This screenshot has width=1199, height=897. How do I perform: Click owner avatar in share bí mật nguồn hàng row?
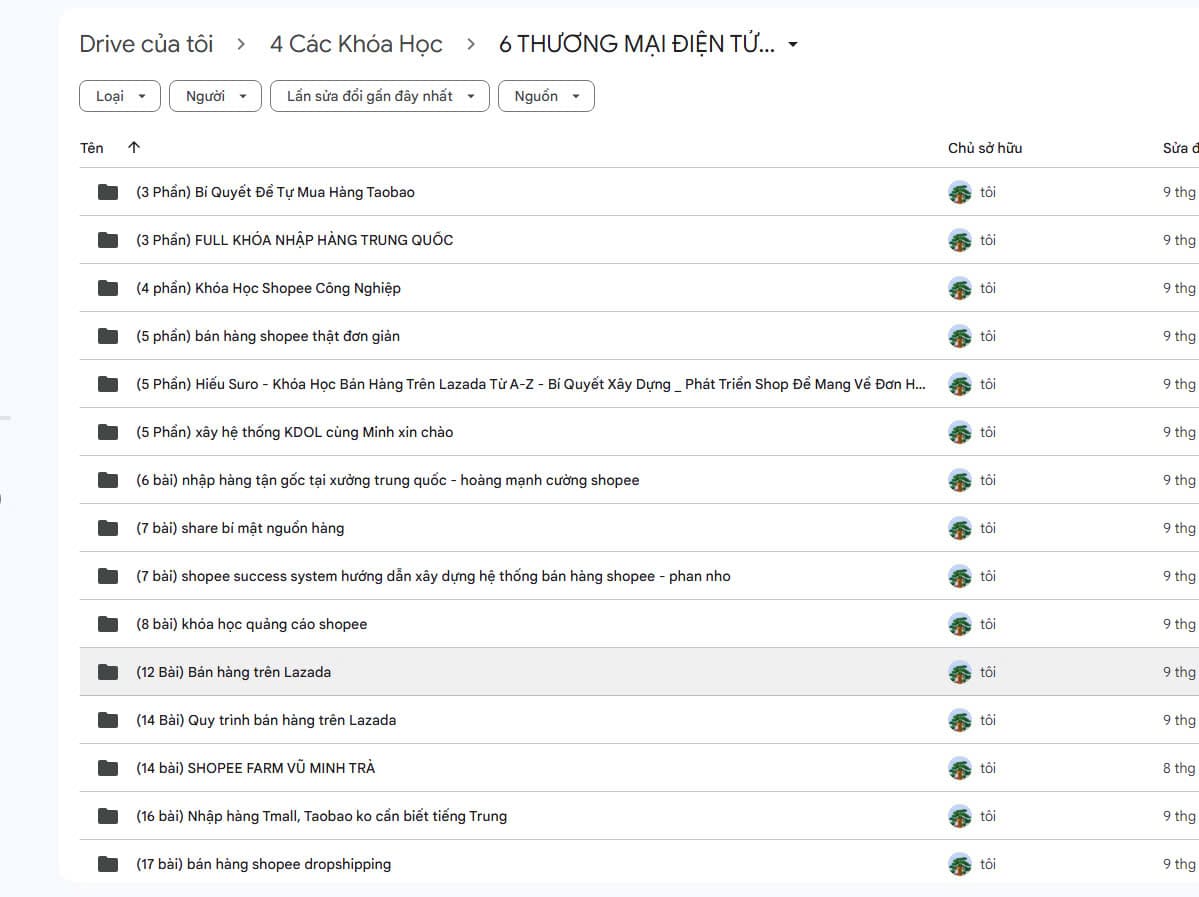point(960,529)
